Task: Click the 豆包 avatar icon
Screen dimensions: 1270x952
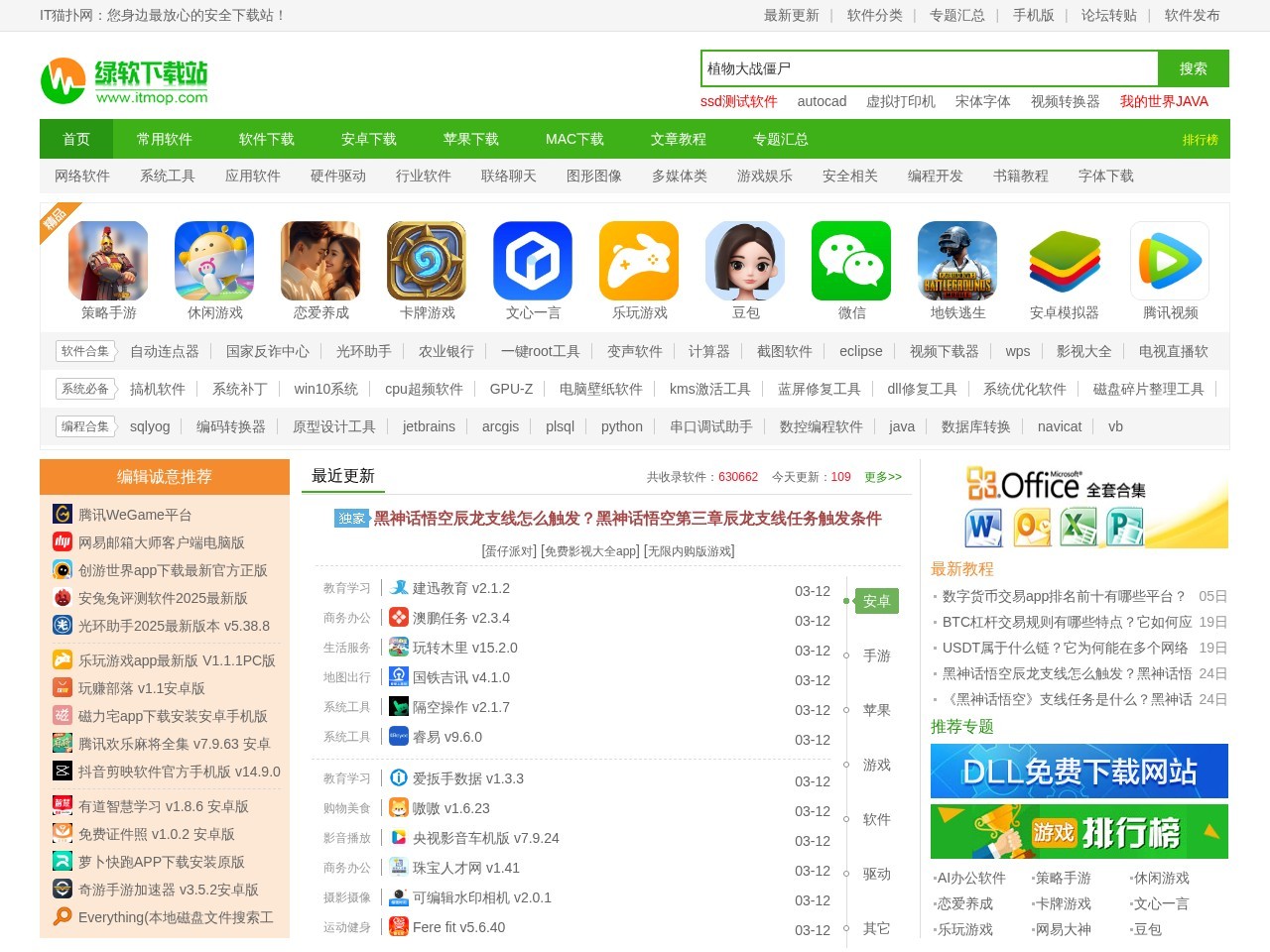Action: tap(745, 261)
